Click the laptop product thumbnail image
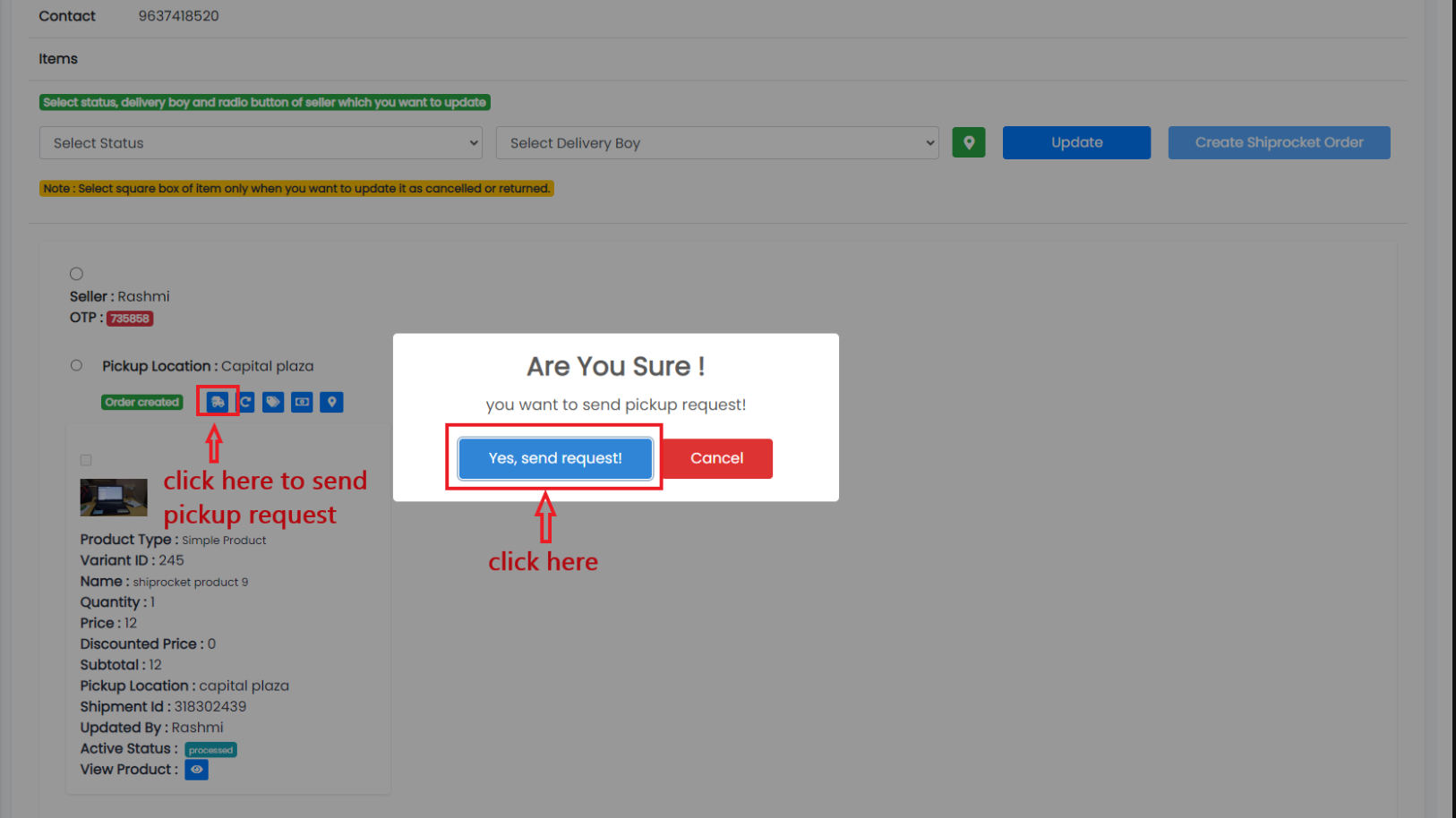Screen dimensions: 1456x818 pyautogui.click(x=114, y=498)
